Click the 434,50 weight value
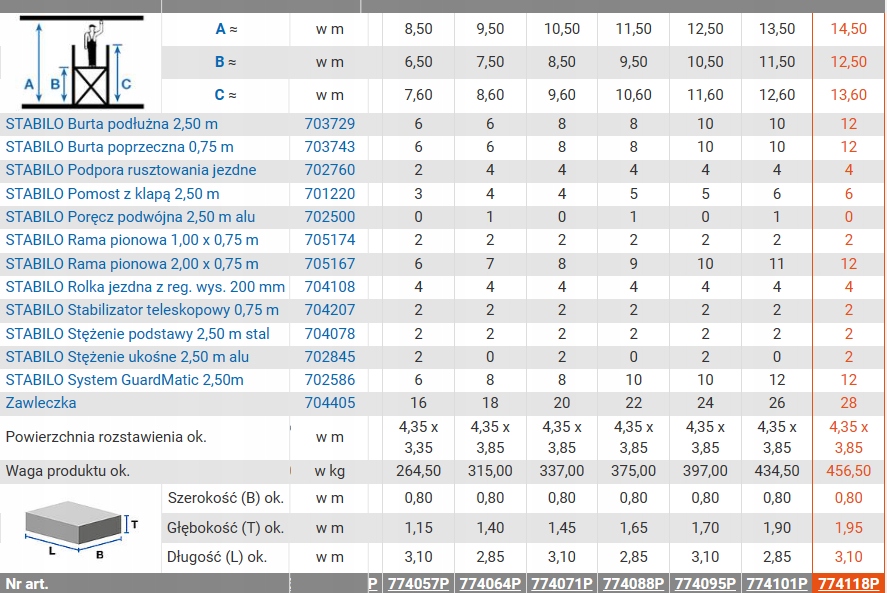The width and height of the screenshot is (887, 593). (777, 471)
